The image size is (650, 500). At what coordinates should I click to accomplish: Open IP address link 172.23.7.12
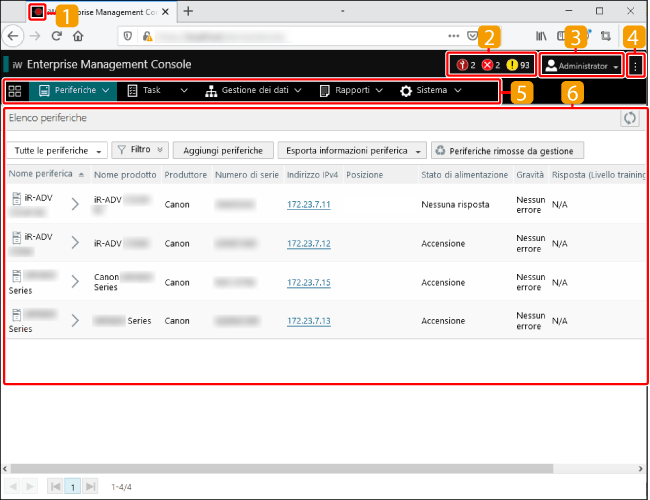pos(308,243)
